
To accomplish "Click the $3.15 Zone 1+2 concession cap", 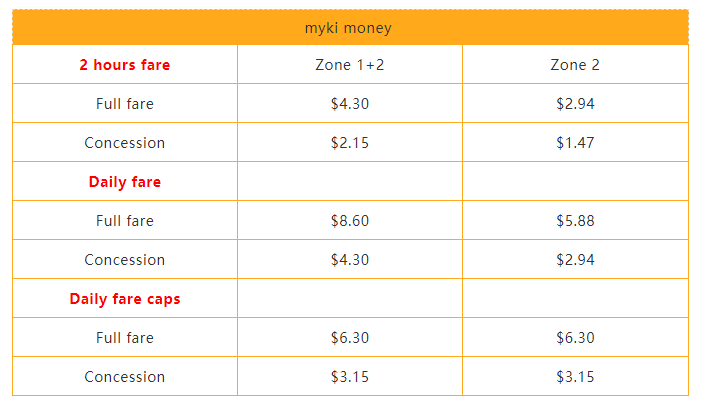I will [x=350, y=377].
